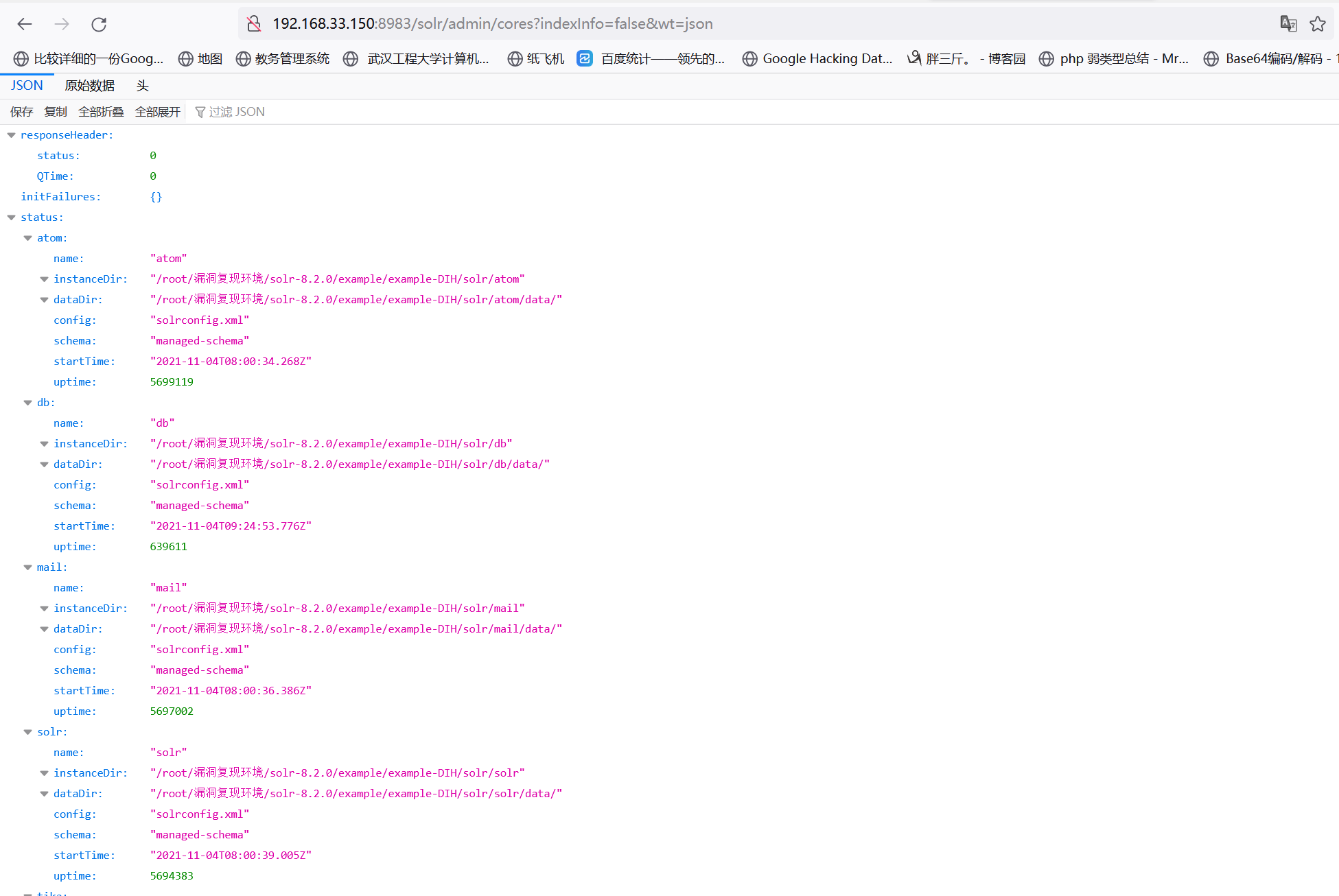The width and height of the screenshot is (1339, 896).
Task: Open the 百度统计 bookmark
Action: [x=651, y=59]
